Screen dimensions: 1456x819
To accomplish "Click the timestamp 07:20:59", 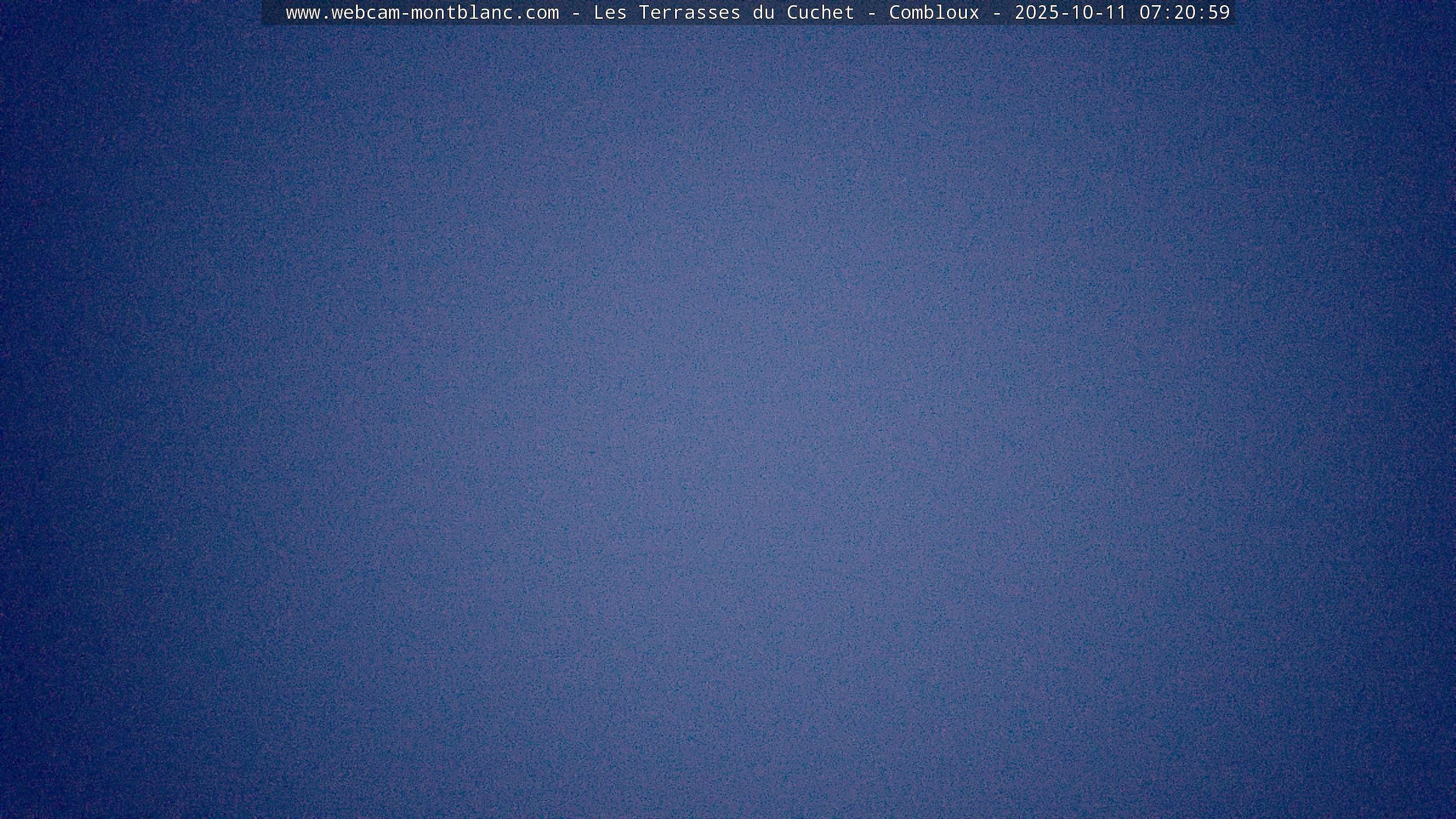I will [x=1184, y=13].
